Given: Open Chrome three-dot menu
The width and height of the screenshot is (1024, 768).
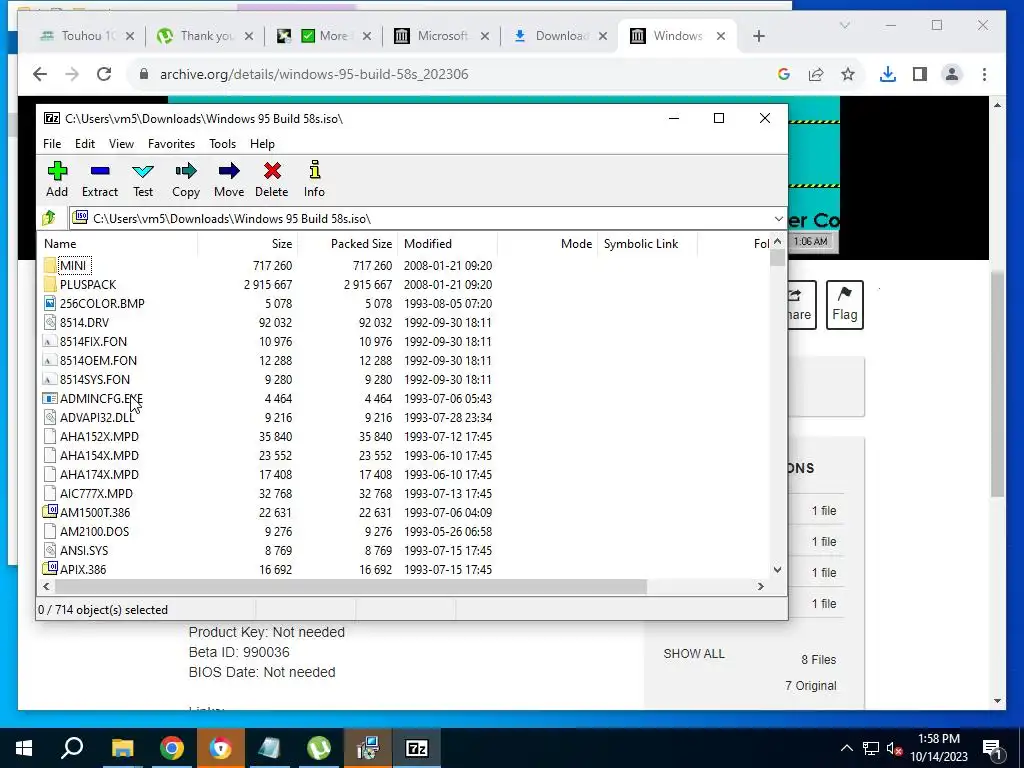Looking at the screenshot, I should (x=984, y=74).
